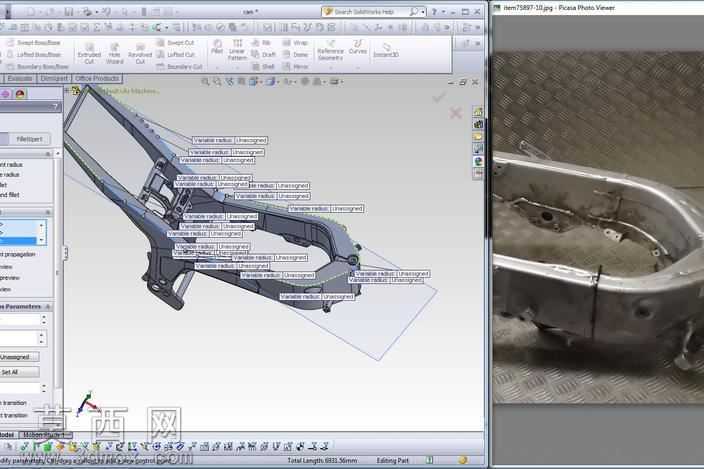
Task: Collapse the Items To Fillet section
Action: click(48, 212)
